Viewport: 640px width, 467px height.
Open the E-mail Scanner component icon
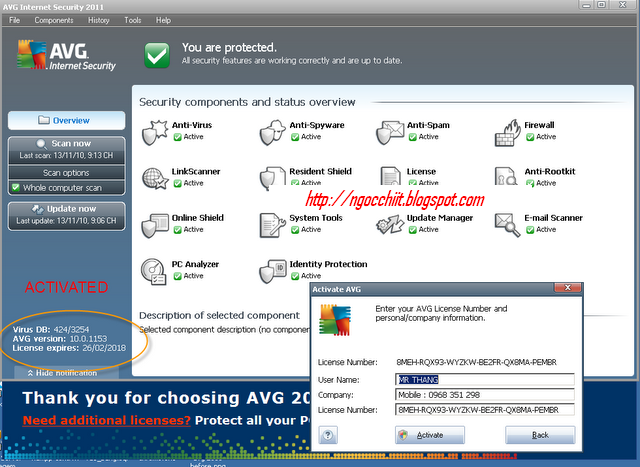(507, 225)
